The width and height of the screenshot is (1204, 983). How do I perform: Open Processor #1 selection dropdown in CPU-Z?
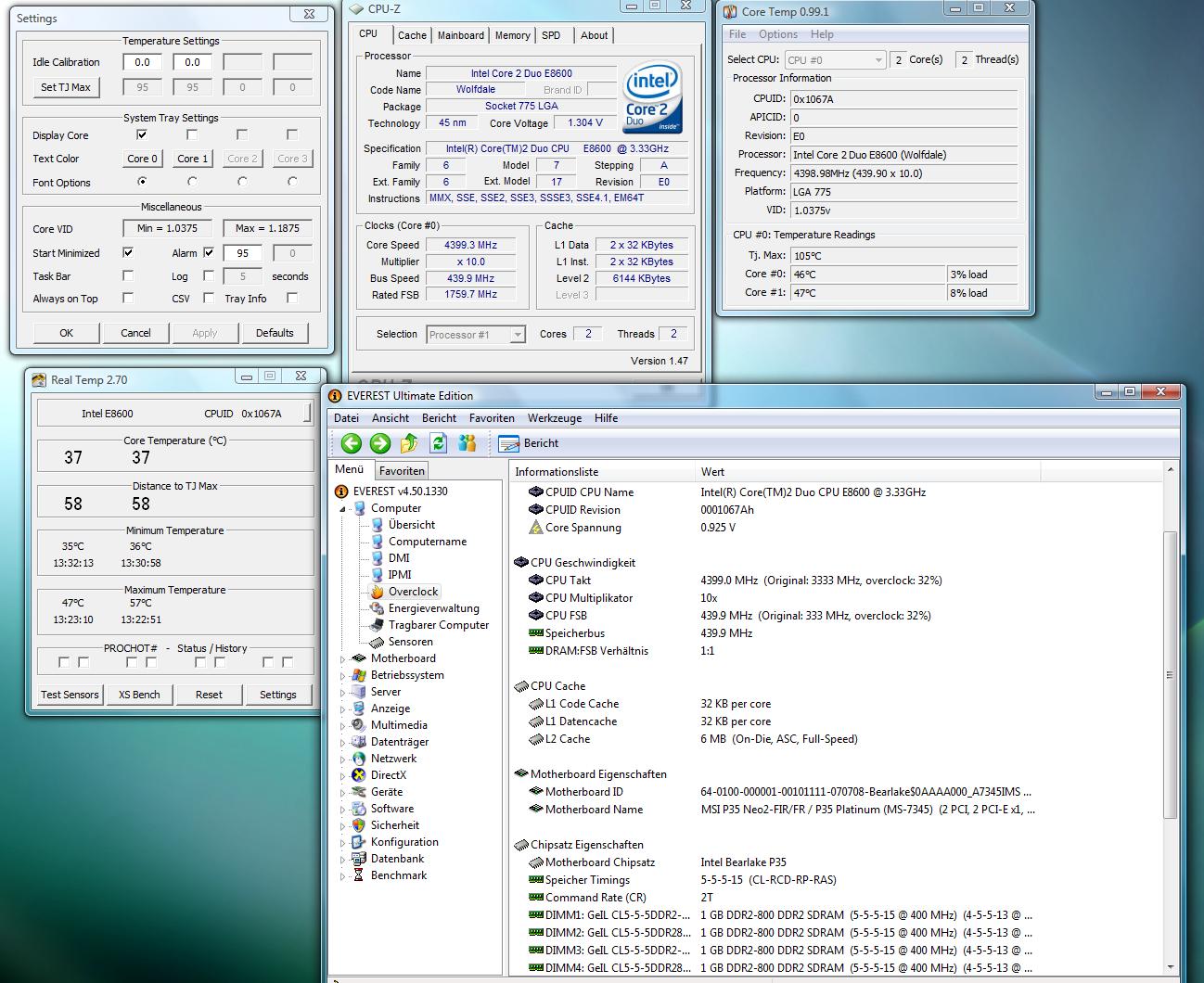tap(476, 334)
